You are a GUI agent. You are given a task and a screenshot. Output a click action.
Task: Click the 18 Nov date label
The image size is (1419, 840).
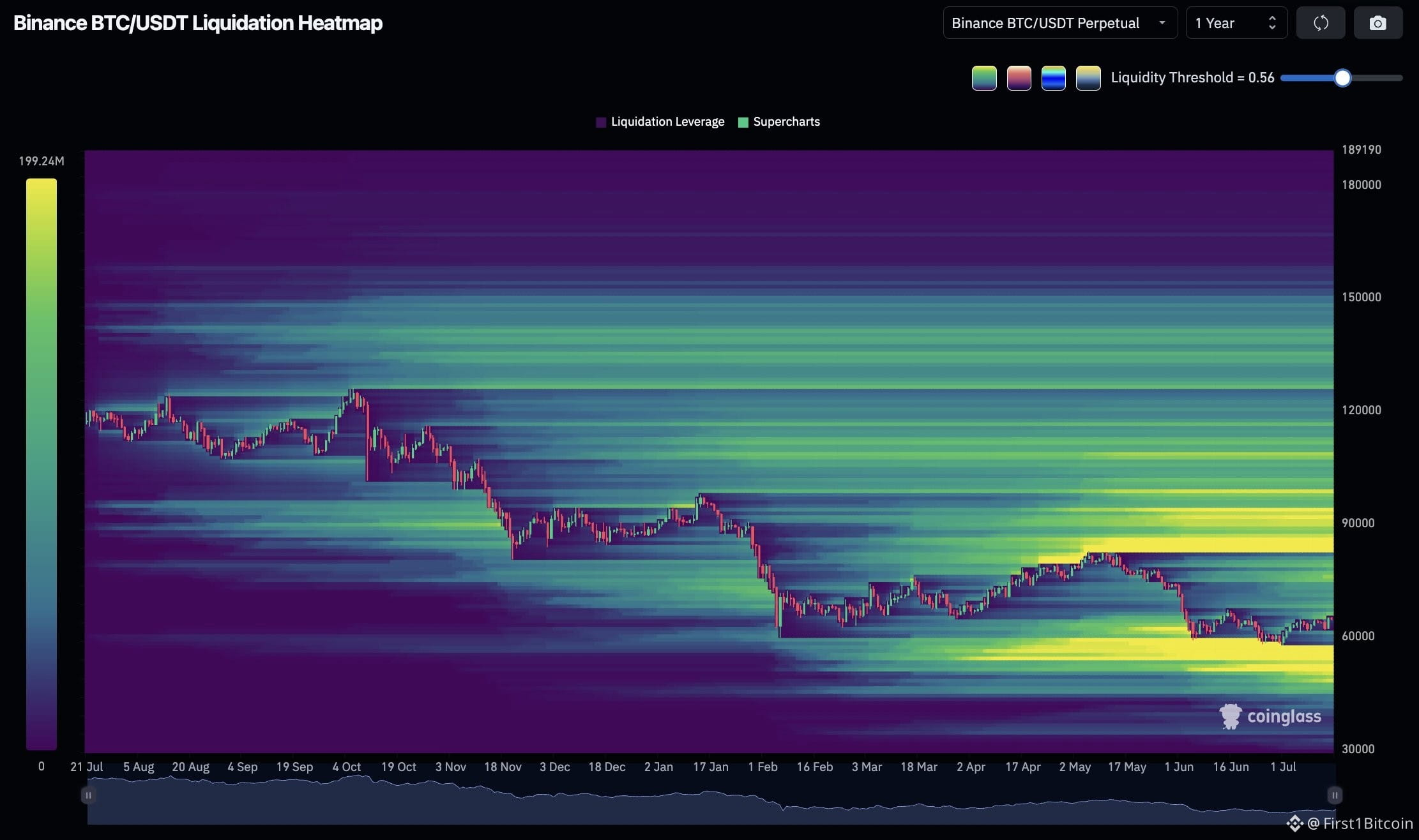pyautogui.click(x=503, y=767)
